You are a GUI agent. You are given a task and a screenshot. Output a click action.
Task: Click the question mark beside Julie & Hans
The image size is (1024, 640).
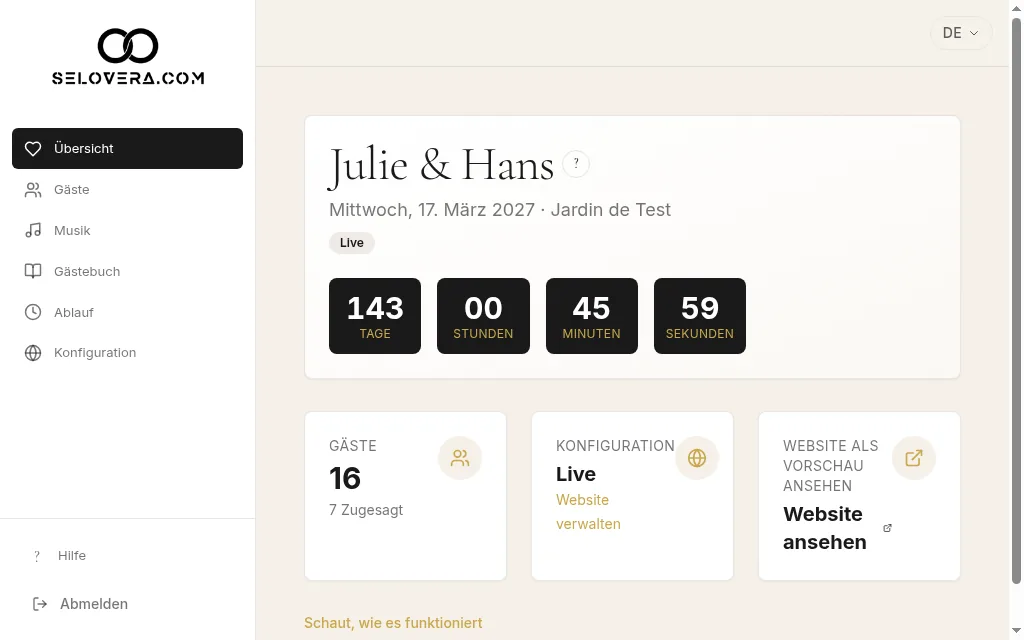[576, 164]
